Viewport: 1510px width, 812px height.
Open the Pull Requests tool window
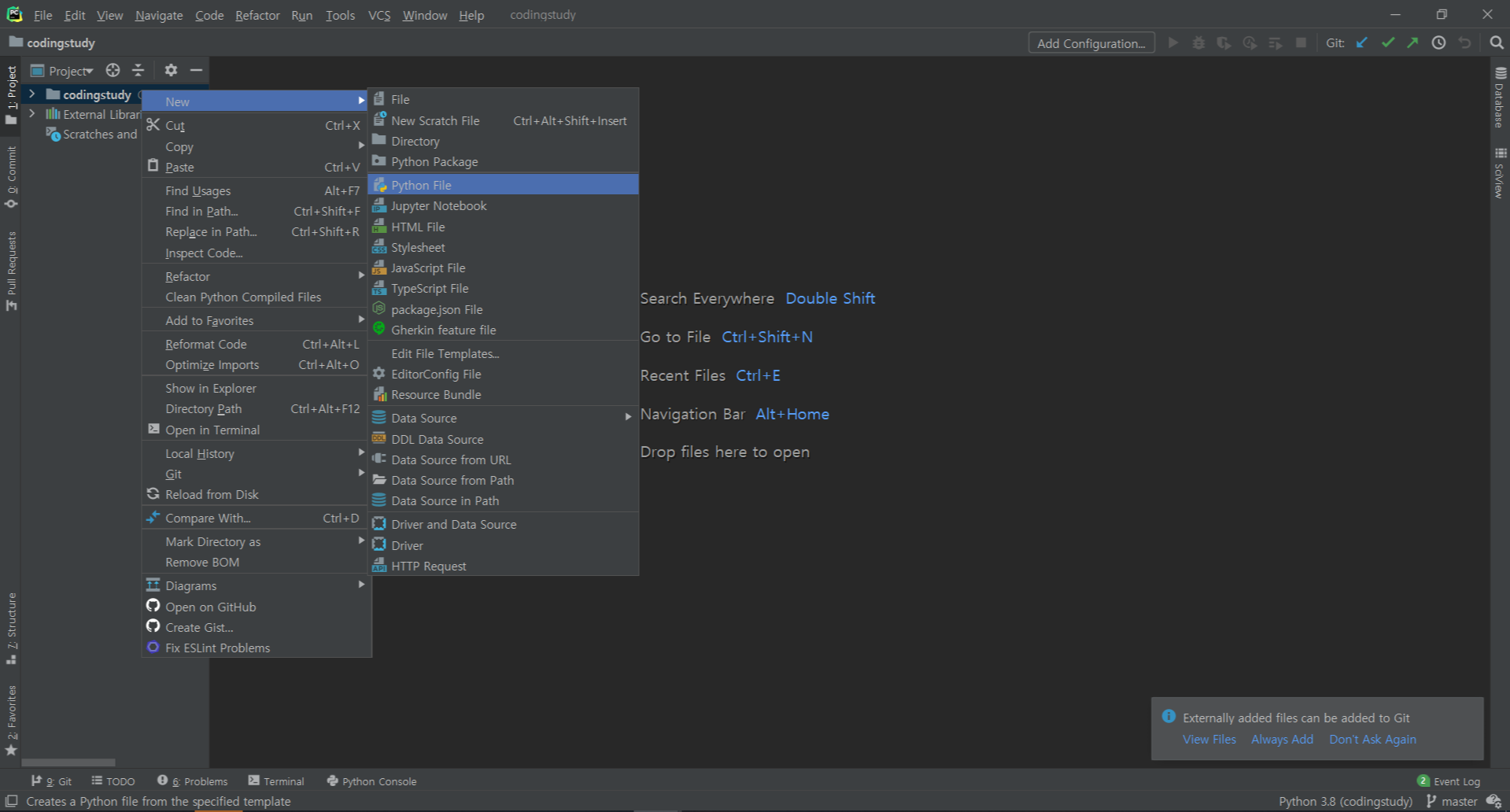point(11,271)
